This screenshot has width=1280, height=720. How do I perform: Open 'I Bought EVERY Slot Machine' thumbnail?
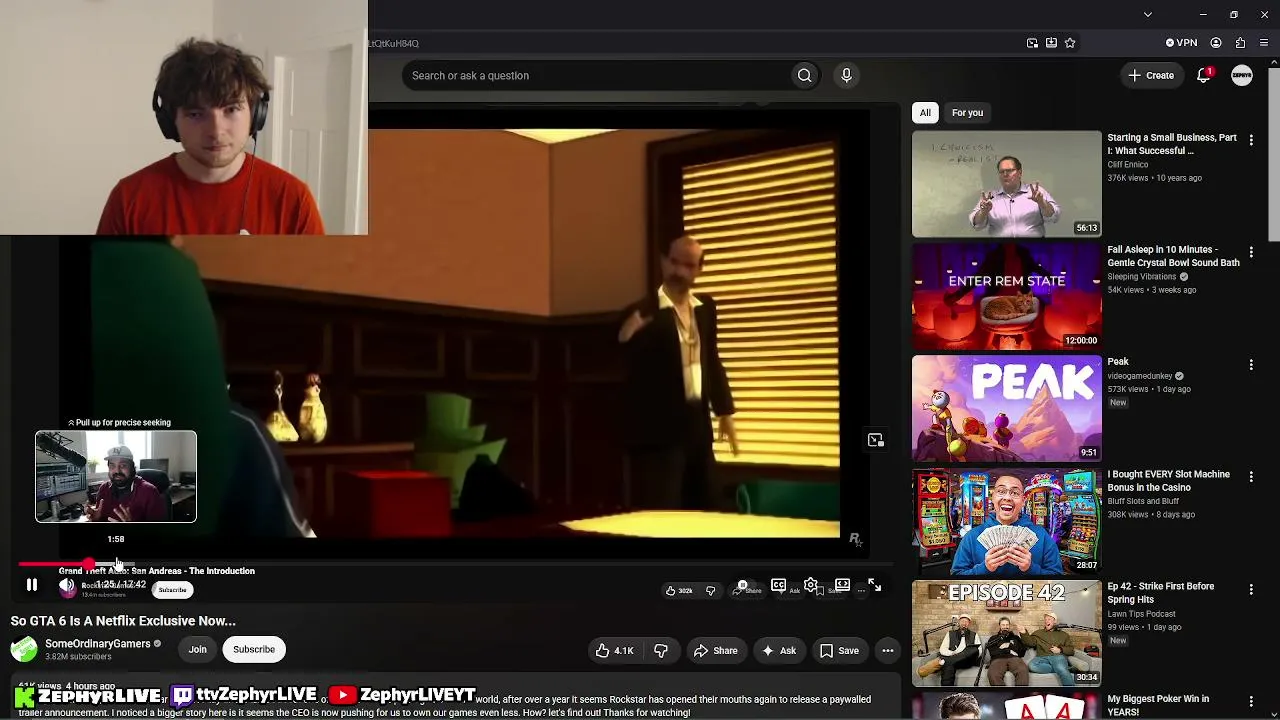(x=1007, y=520)
